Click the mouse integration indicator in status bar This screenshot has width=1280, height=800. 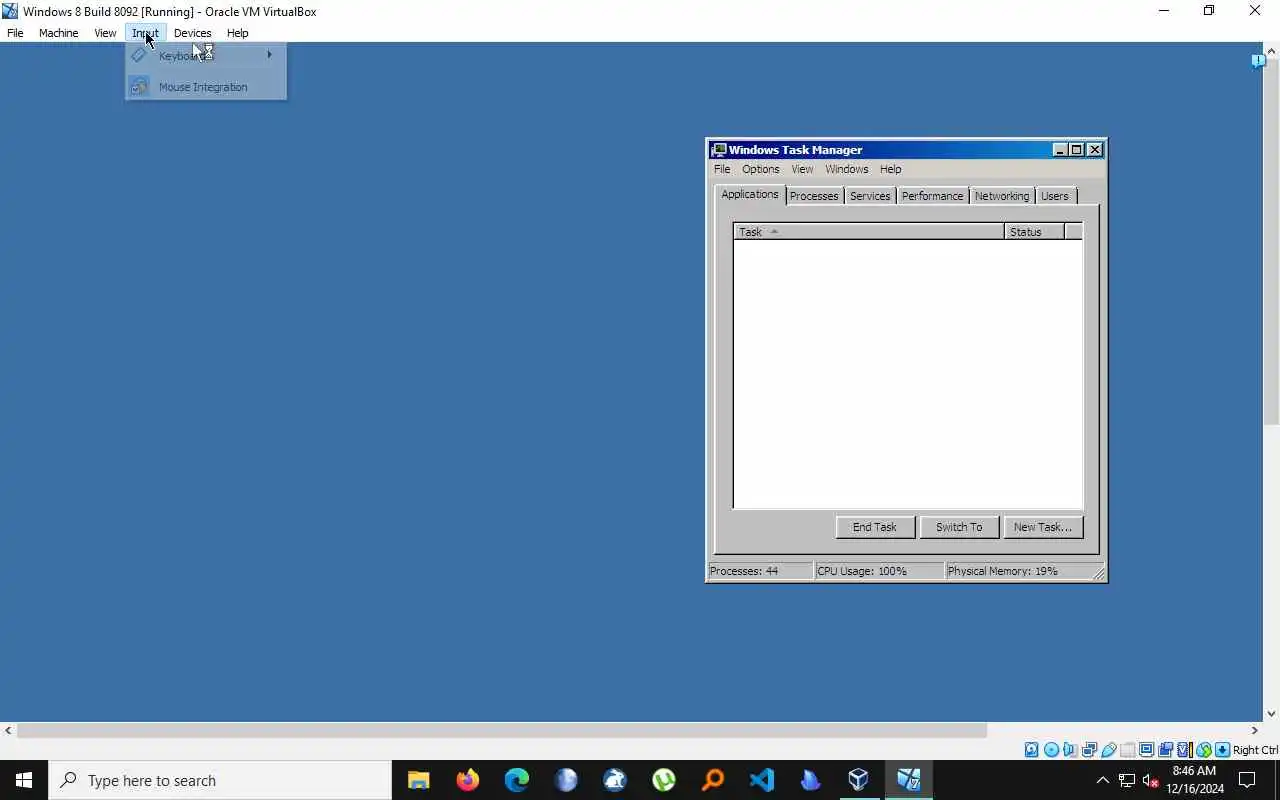(1204, 750)
